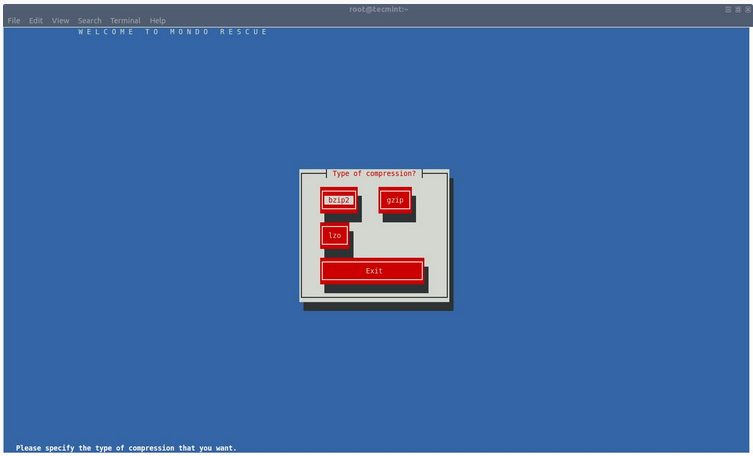Open the View menu
The image size is (753, 456).
pyautogui.click(x=61, y=20)
